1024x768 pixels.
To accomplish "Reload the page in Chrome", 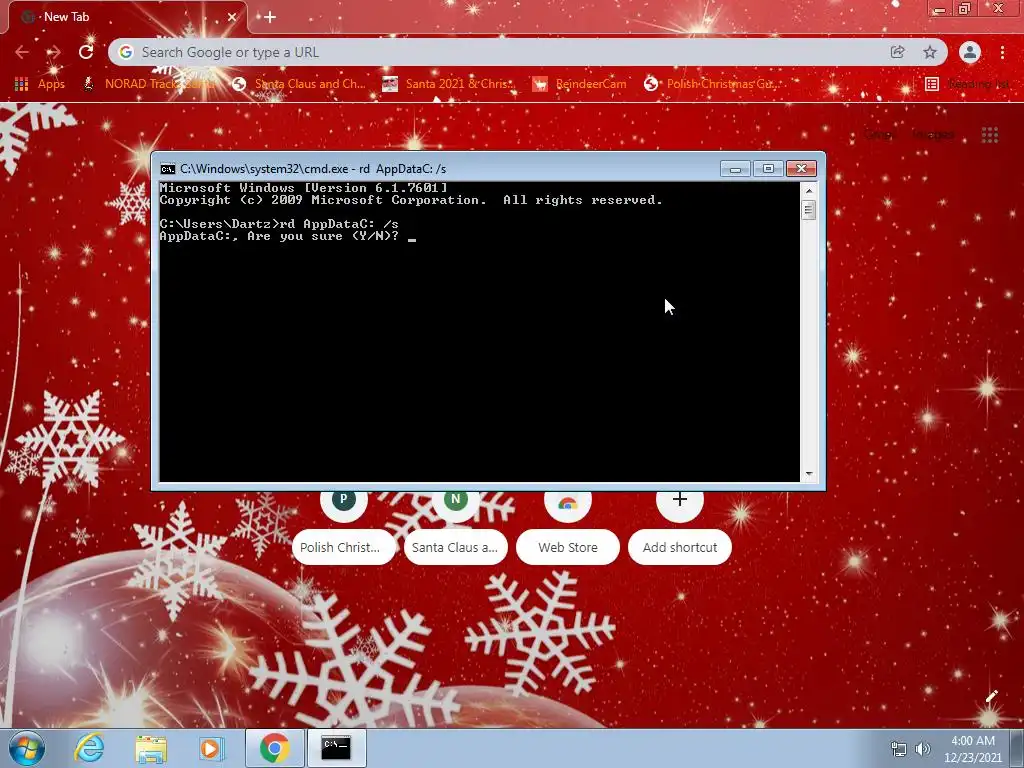I will pyautogui.click(x=86, y=52).
